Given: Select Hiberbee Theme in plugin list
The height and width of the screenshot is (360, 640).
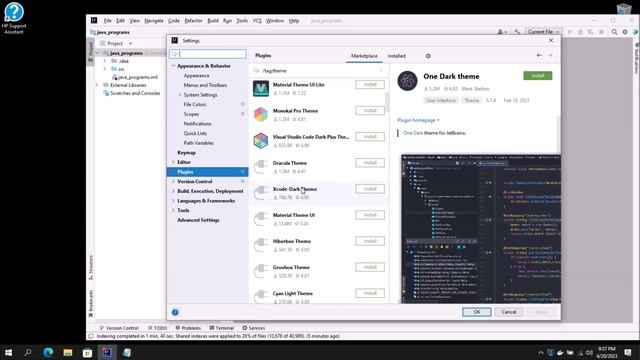Looking at the screenshot, I should [x=318, y=245].
